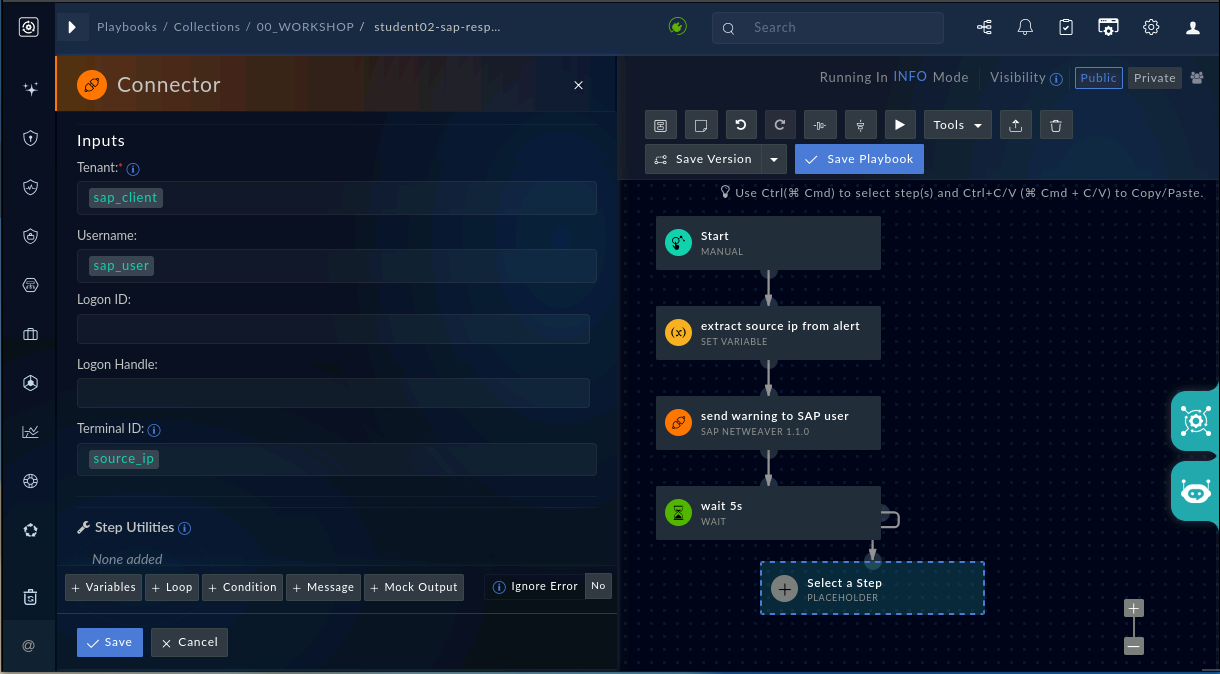Click the first toolbar icon for playbook properties
1220x674 pixels.
pos(660,125)
